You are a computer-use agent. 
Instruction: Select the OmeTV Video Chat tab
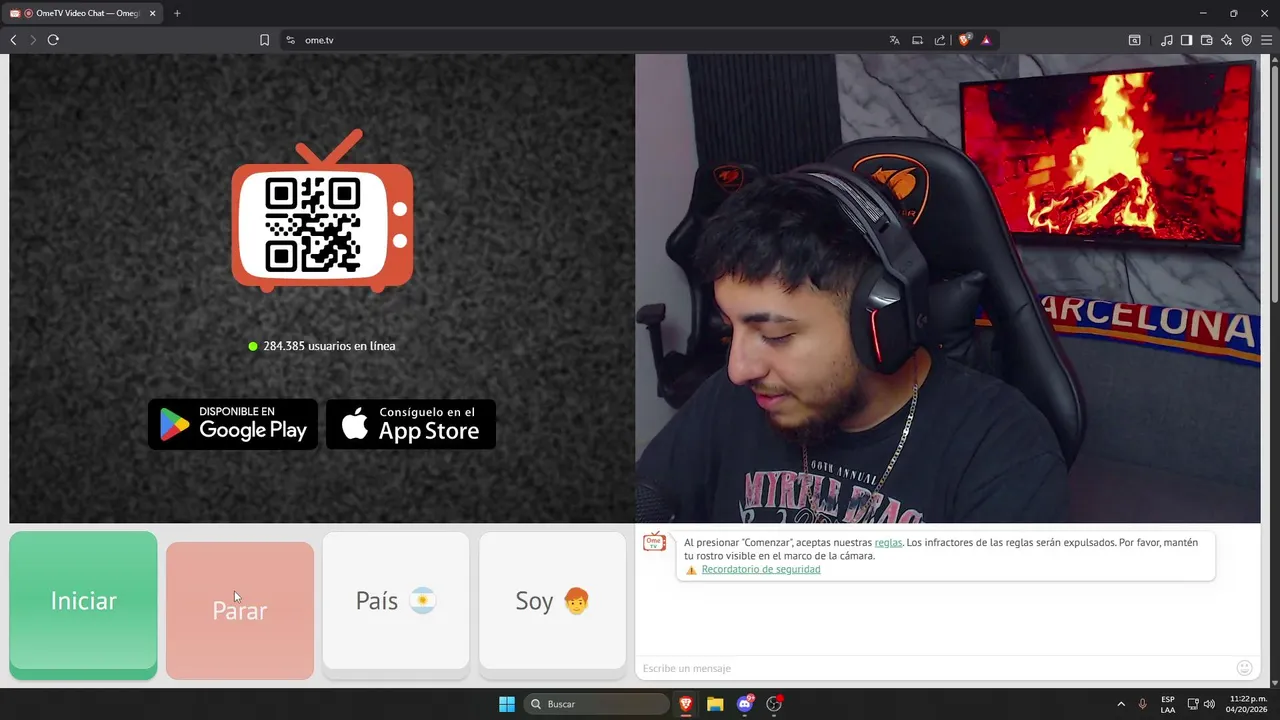tap(83, 13)
